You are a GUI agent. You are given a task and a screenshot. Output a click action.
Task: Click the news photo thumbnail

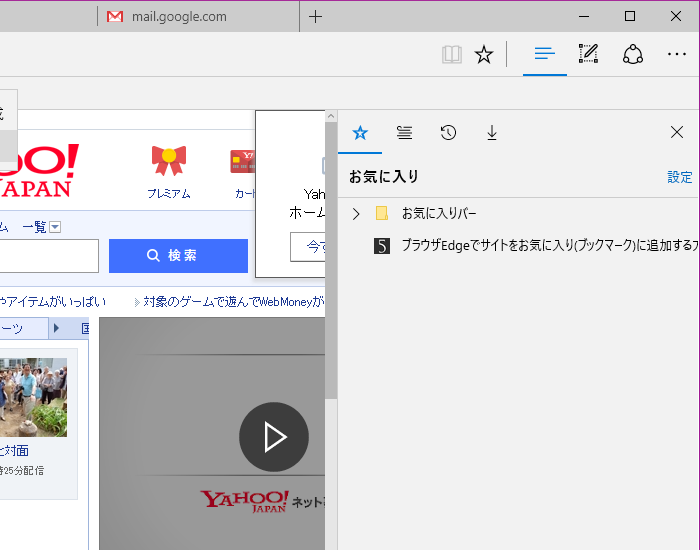tap(33, 397)
